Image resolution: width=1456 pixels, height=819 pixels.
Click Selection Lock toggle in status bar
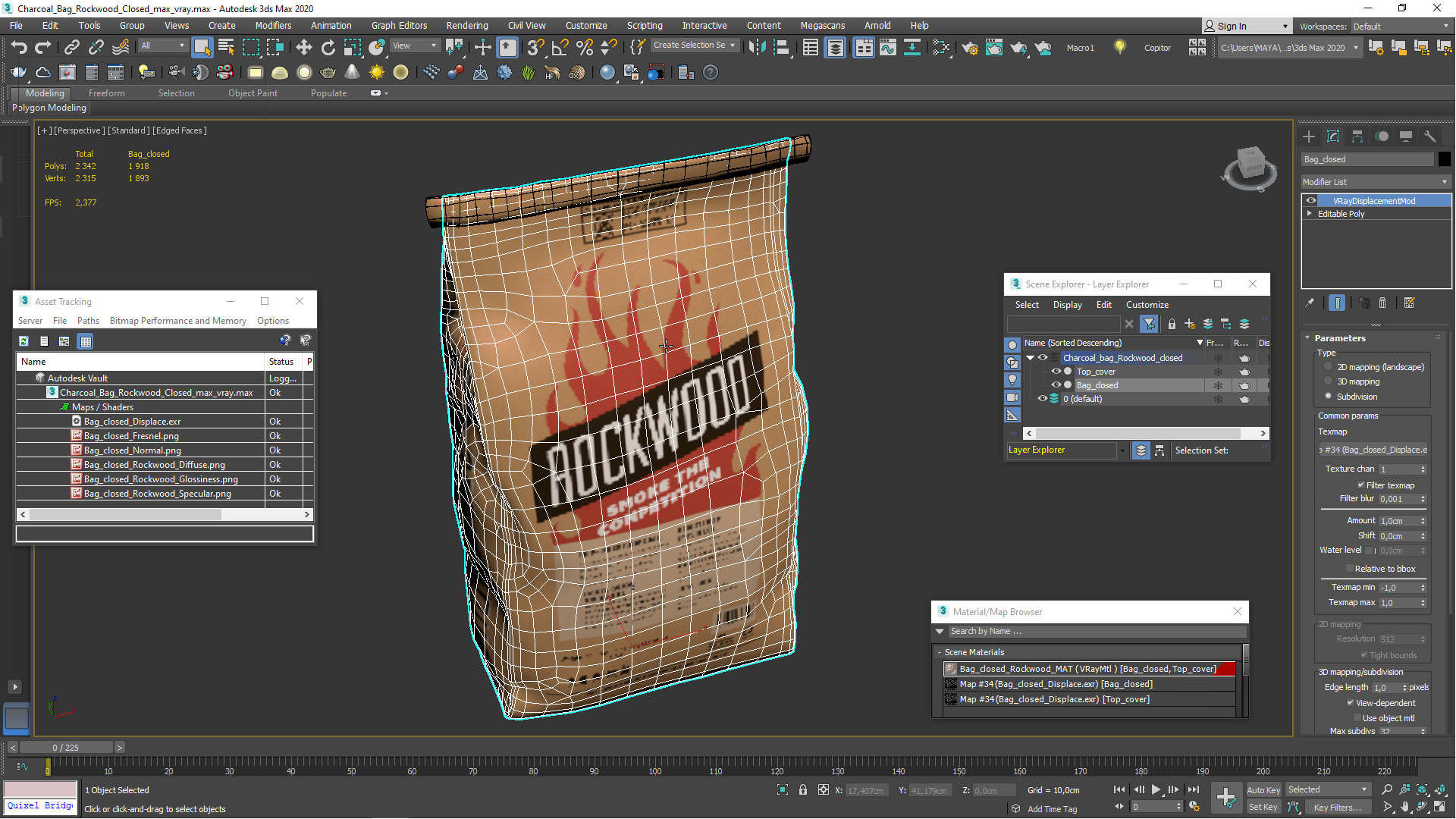(803, 790)
